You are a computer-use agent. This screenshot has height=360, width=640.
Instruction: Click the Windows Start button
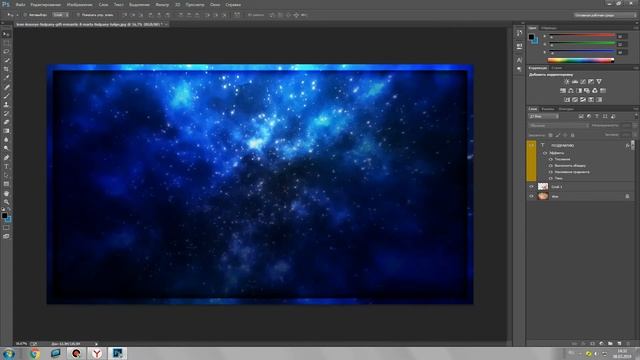click(x=9, y=353)
